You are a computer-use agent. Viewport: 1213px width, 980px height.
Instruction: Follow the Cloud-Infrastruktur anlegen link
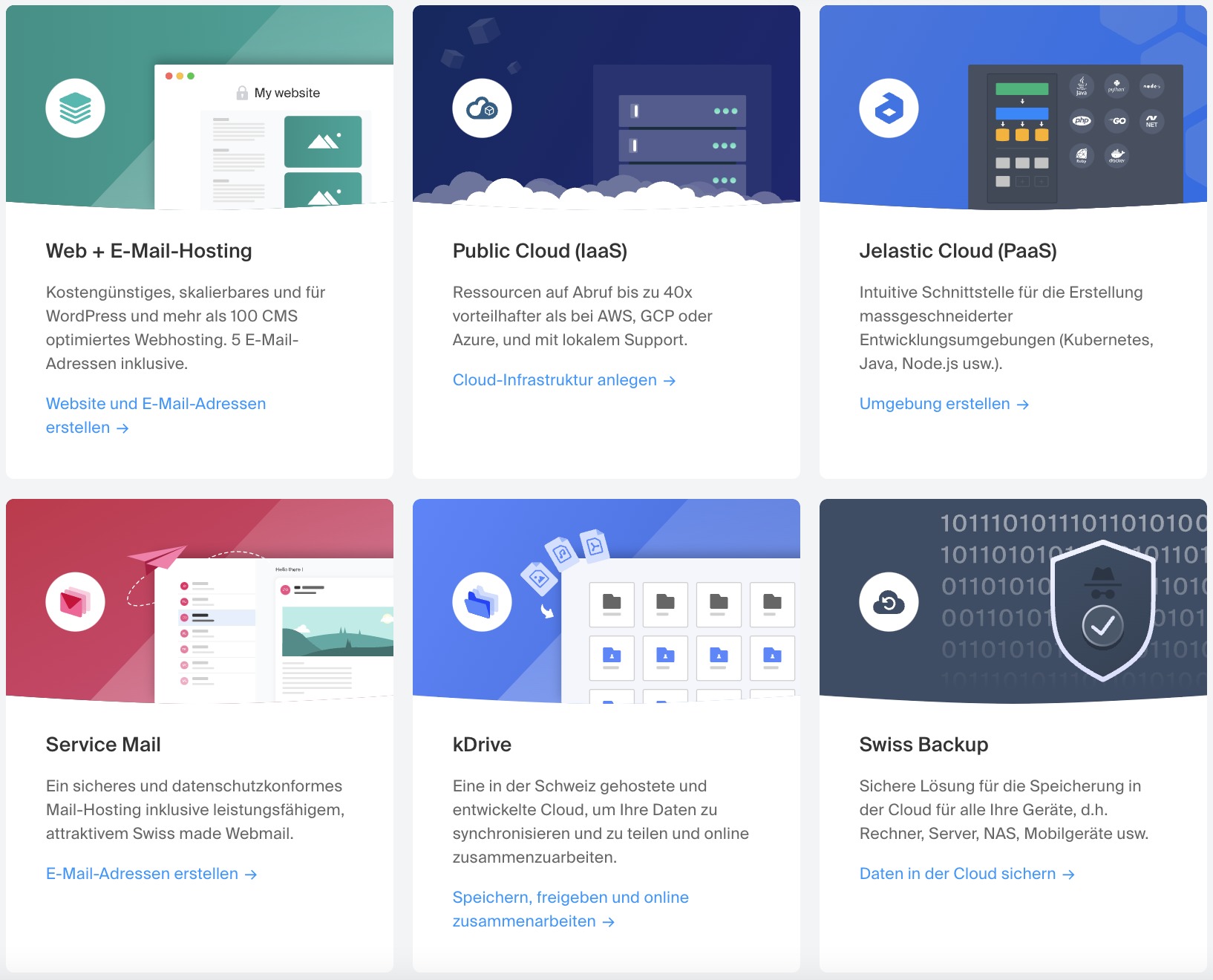click(564, 380)
